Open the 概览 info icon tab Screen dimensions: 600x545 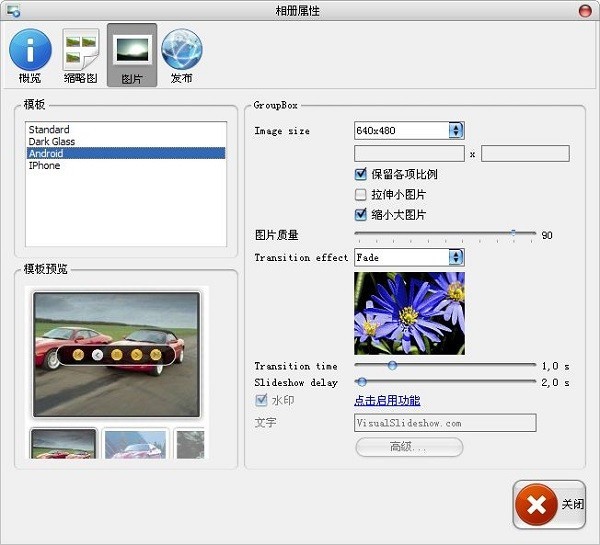click(x=30, y=51)
